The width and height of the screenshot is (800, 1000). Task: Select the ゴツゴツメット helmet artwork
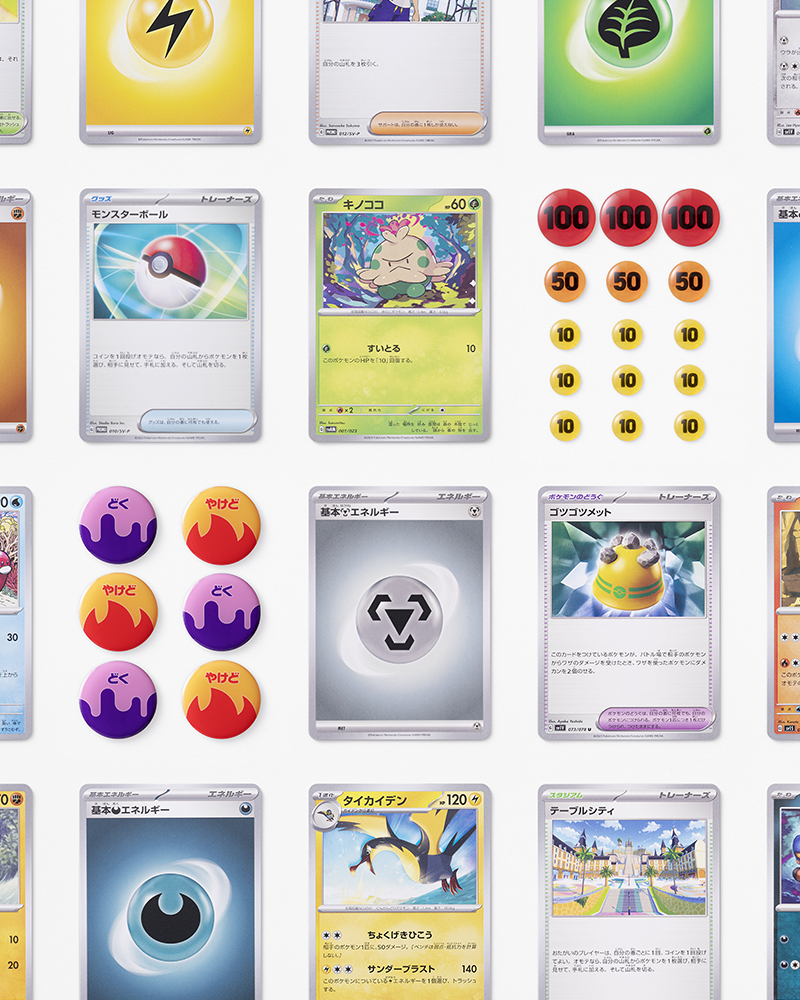pyautogui.click(x=628, y=569)
